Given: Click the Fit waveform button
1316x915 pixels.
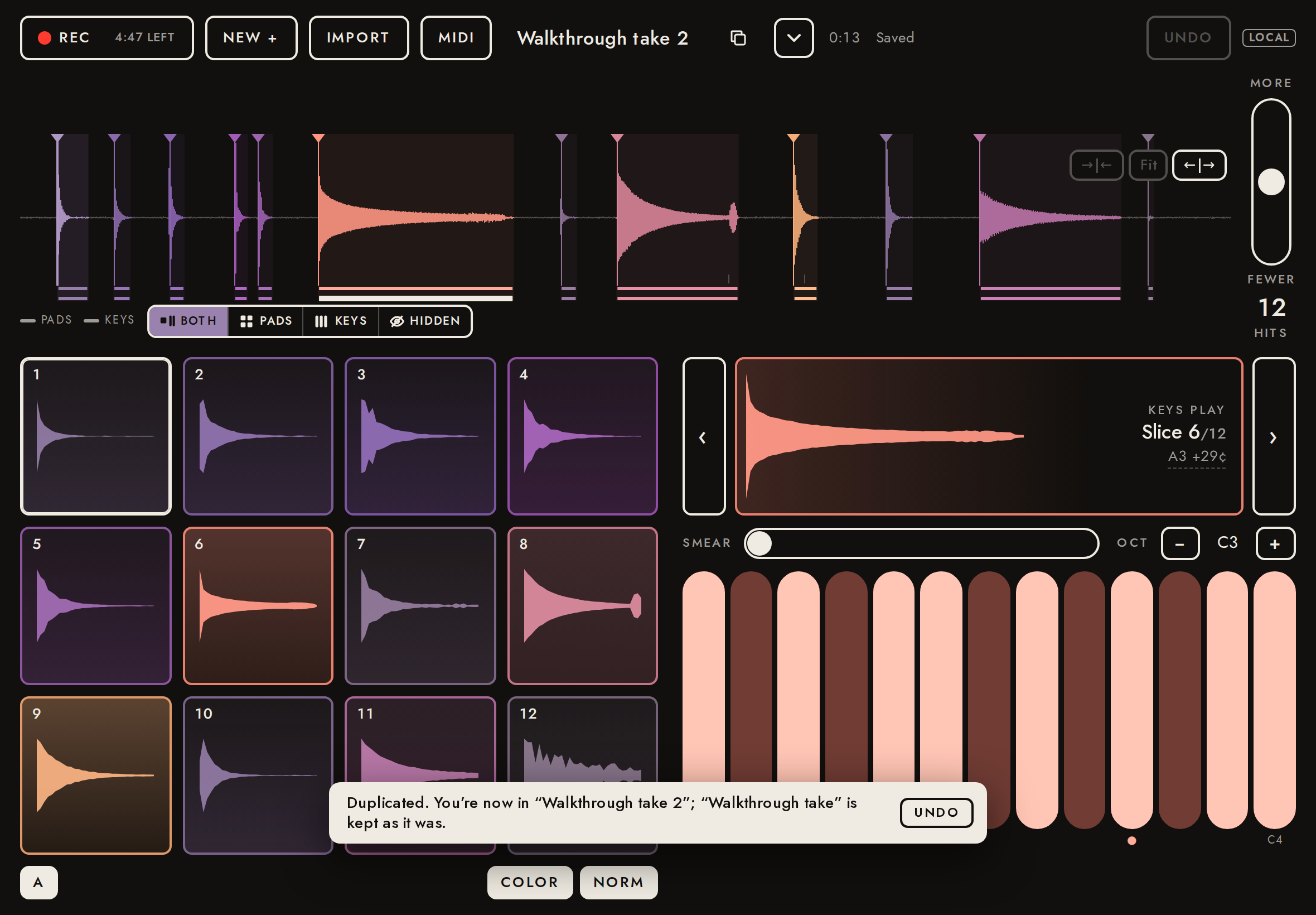Looking at the screenshot, I should pos(1148,165).
